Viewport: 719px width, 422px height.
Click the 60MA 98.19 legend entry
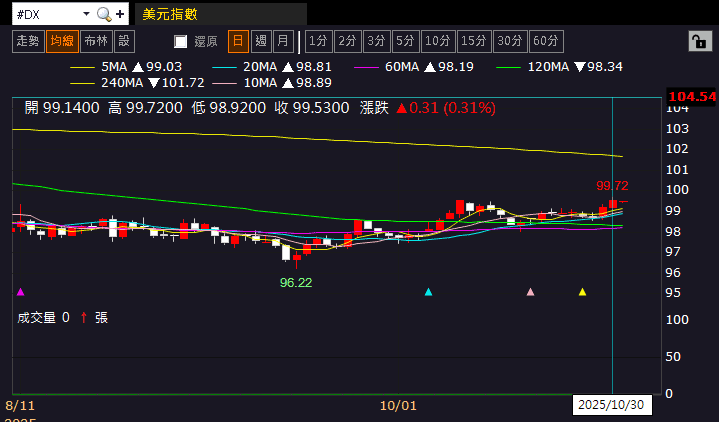click(414, 67)
